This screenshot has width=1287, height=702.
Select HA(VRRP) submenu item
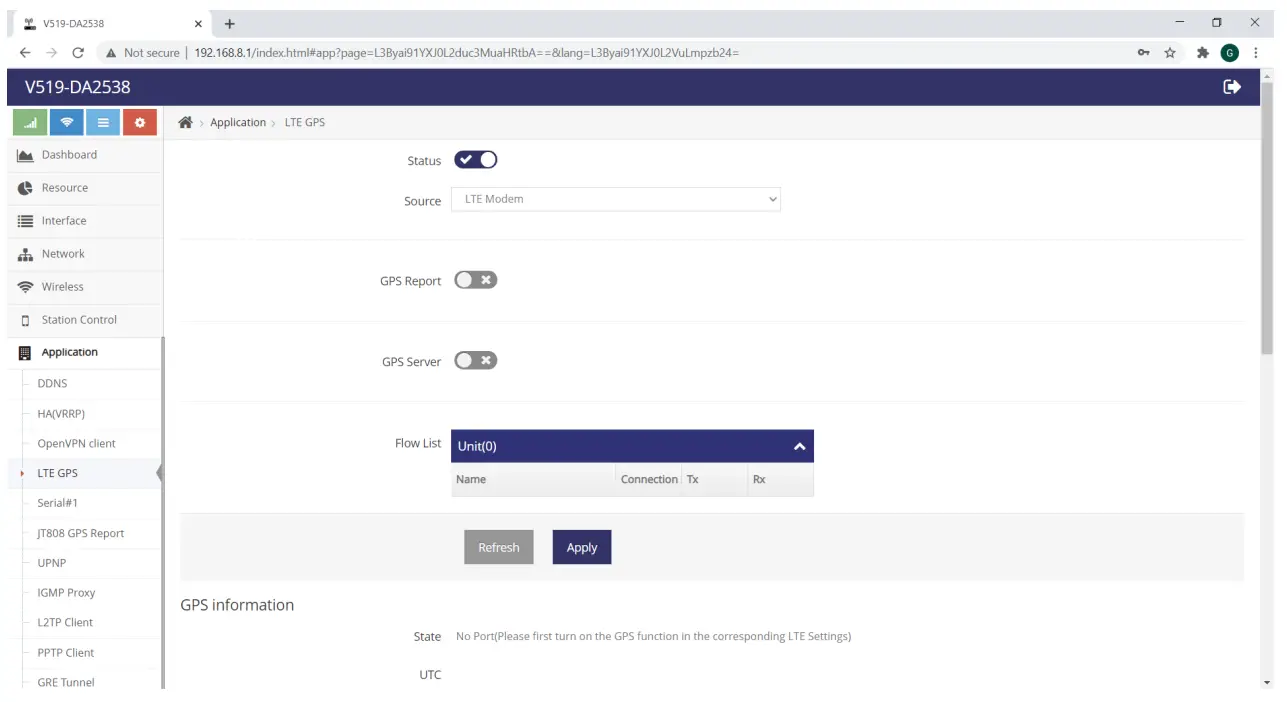coord(60,414)
